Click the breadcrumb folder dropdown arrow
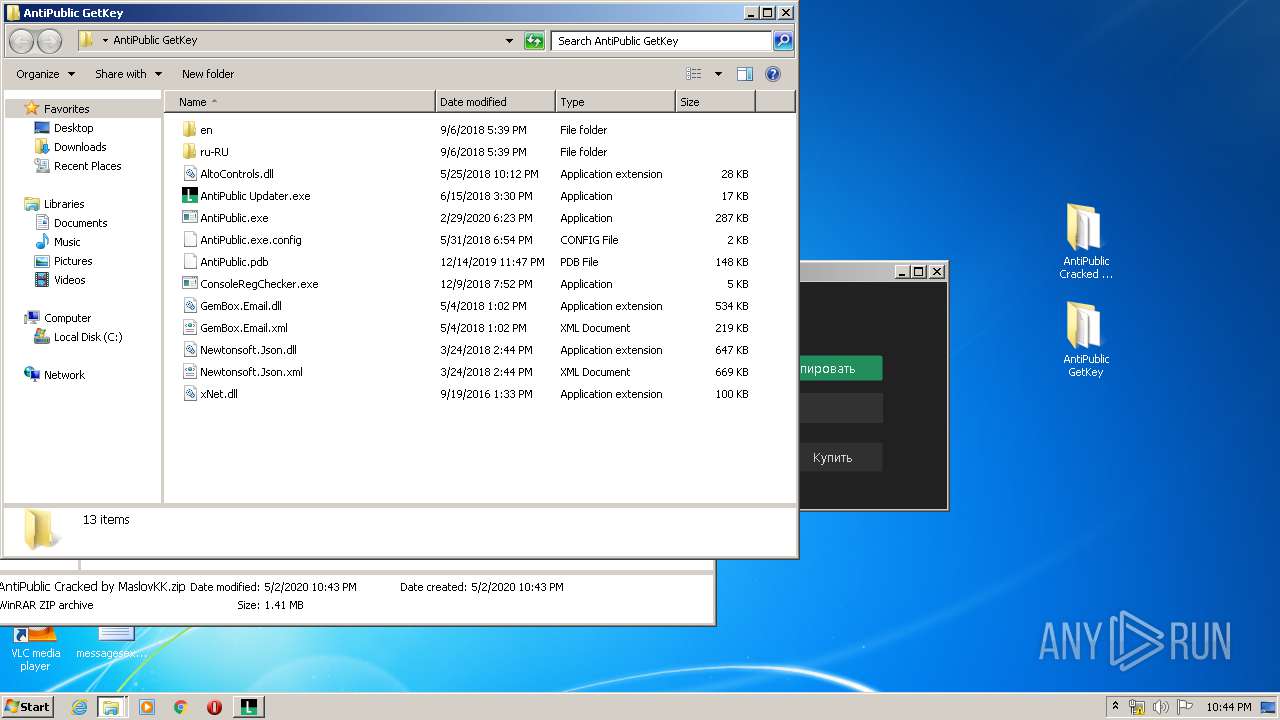The image size is (1280, 720). coord(105,41)
